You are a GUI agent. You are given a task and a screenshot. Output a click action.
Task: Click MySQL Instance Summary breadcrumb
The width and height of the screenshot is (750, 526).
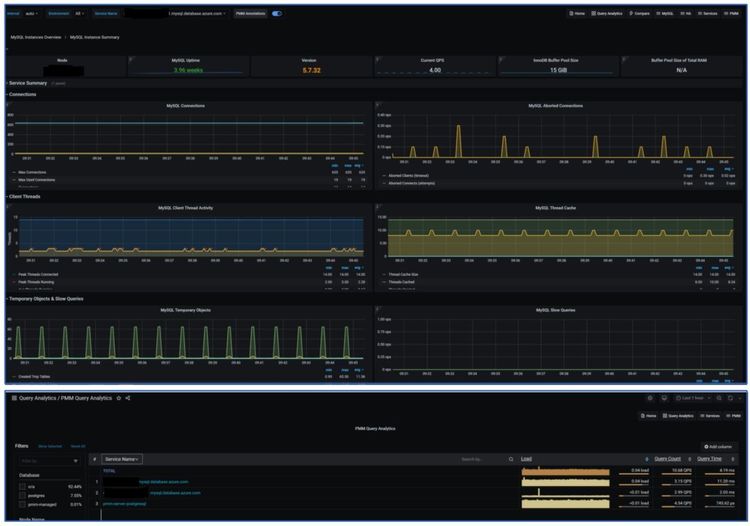pos(95,37)
